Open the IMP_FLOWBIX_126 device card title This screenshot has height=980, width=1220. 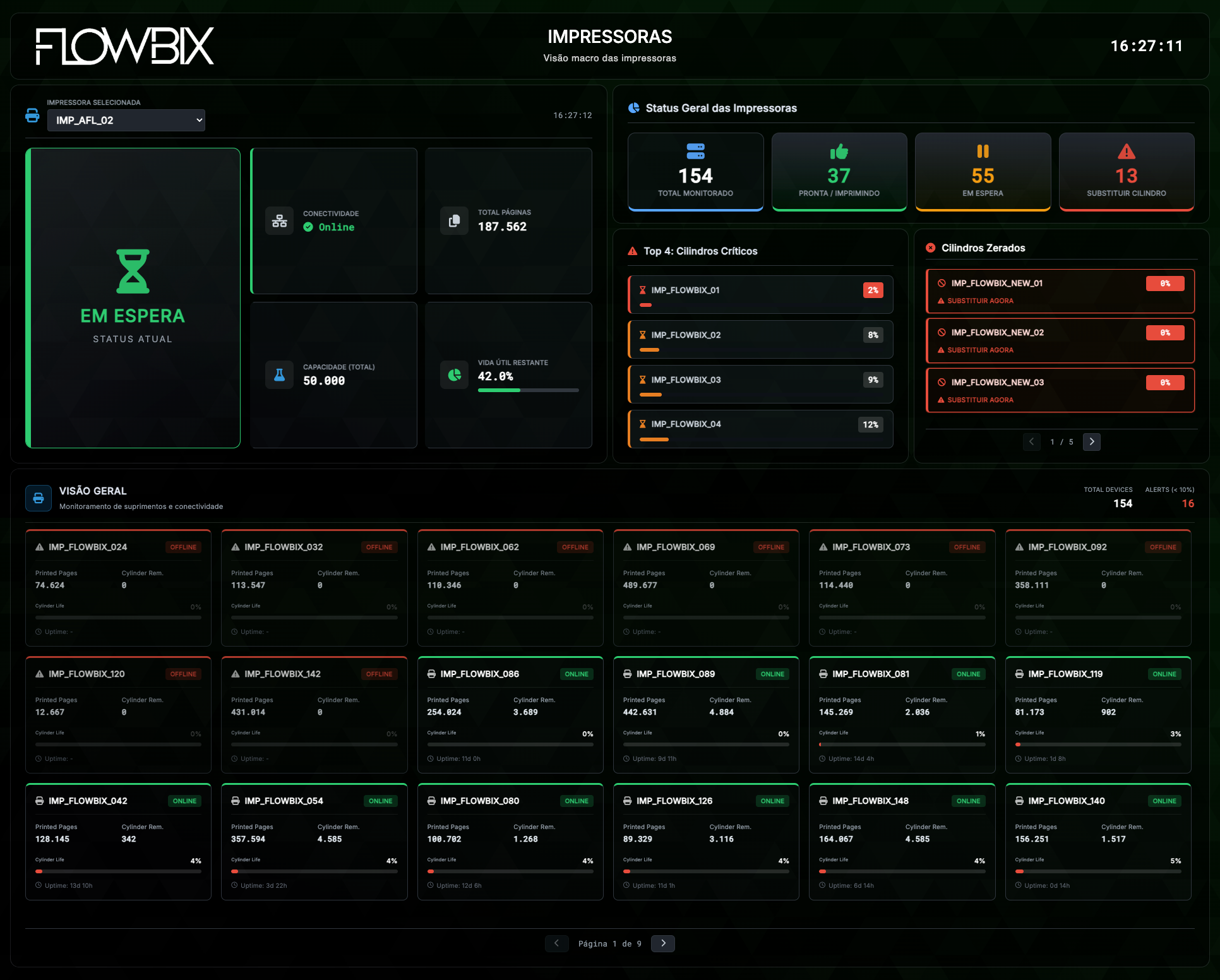(x=674, y=801)
